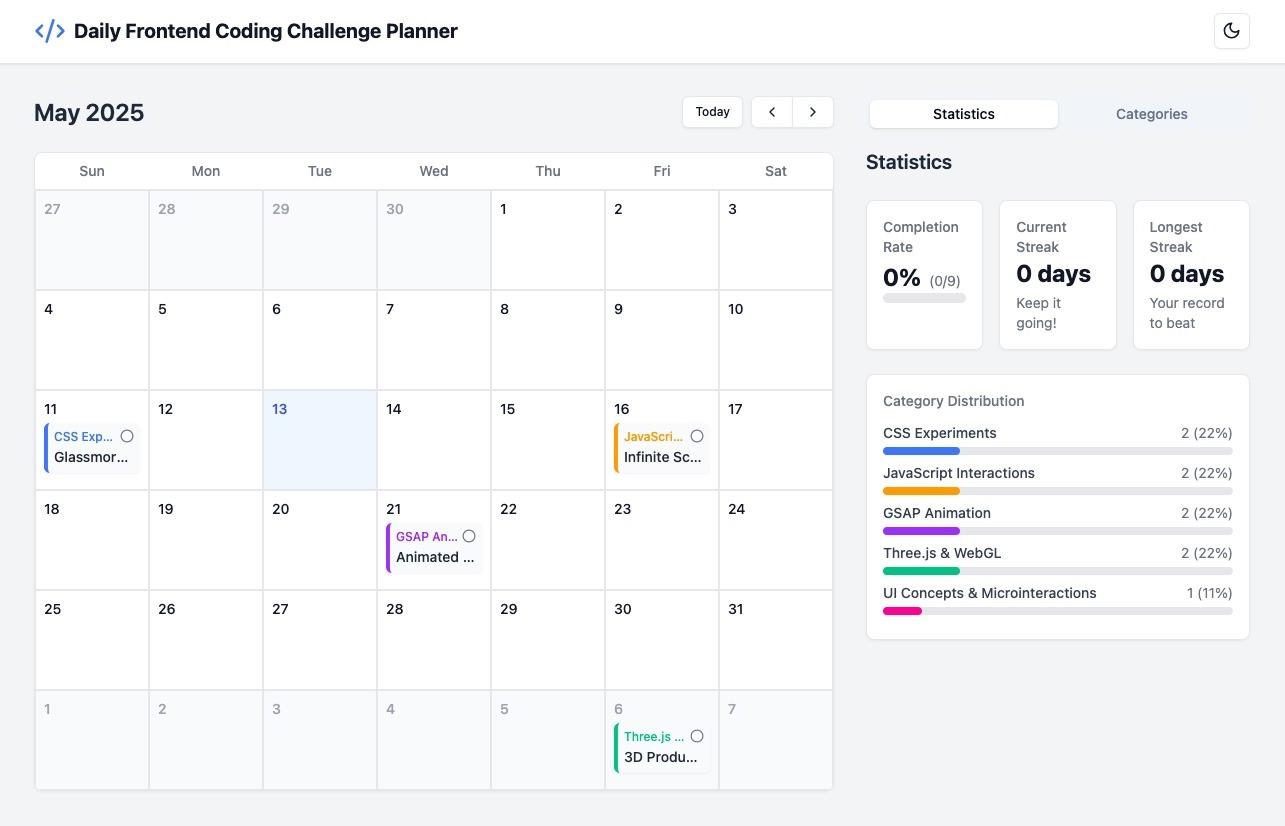Image resolution: width=1285 pixels, height=826 pixels.
Task: Select the May 31 day cell
Action: point(775,645)
